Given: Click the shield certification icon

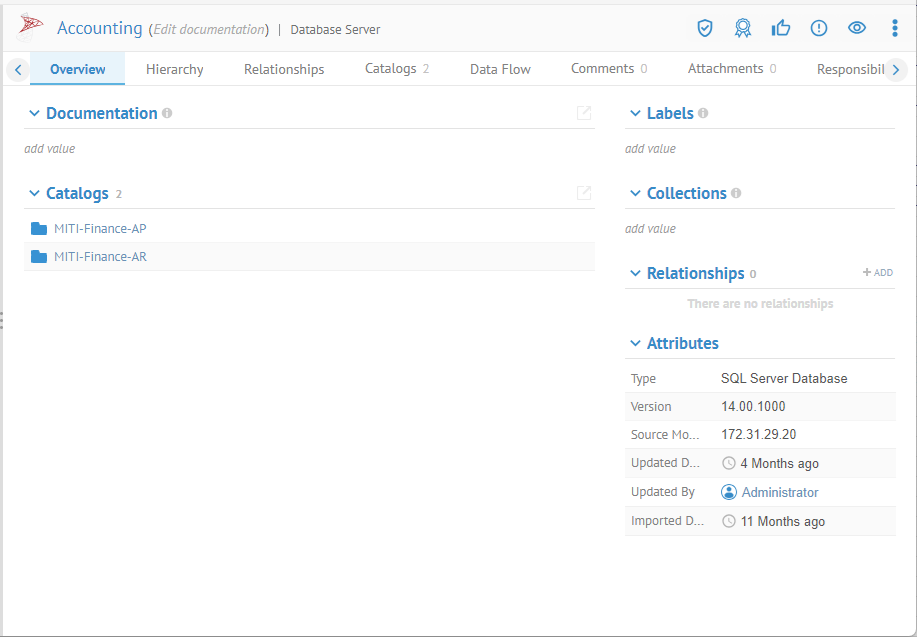Looking at the screenshot, I should [x=705, y=28].
